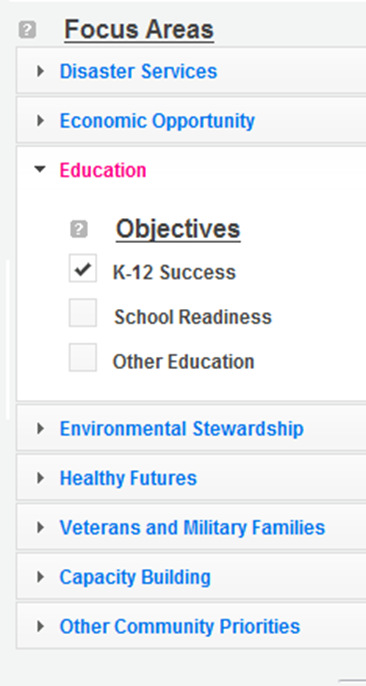Check the School Readiness checkbox
The width and height of the screenshot is (366, 686).
coord(83,313)
